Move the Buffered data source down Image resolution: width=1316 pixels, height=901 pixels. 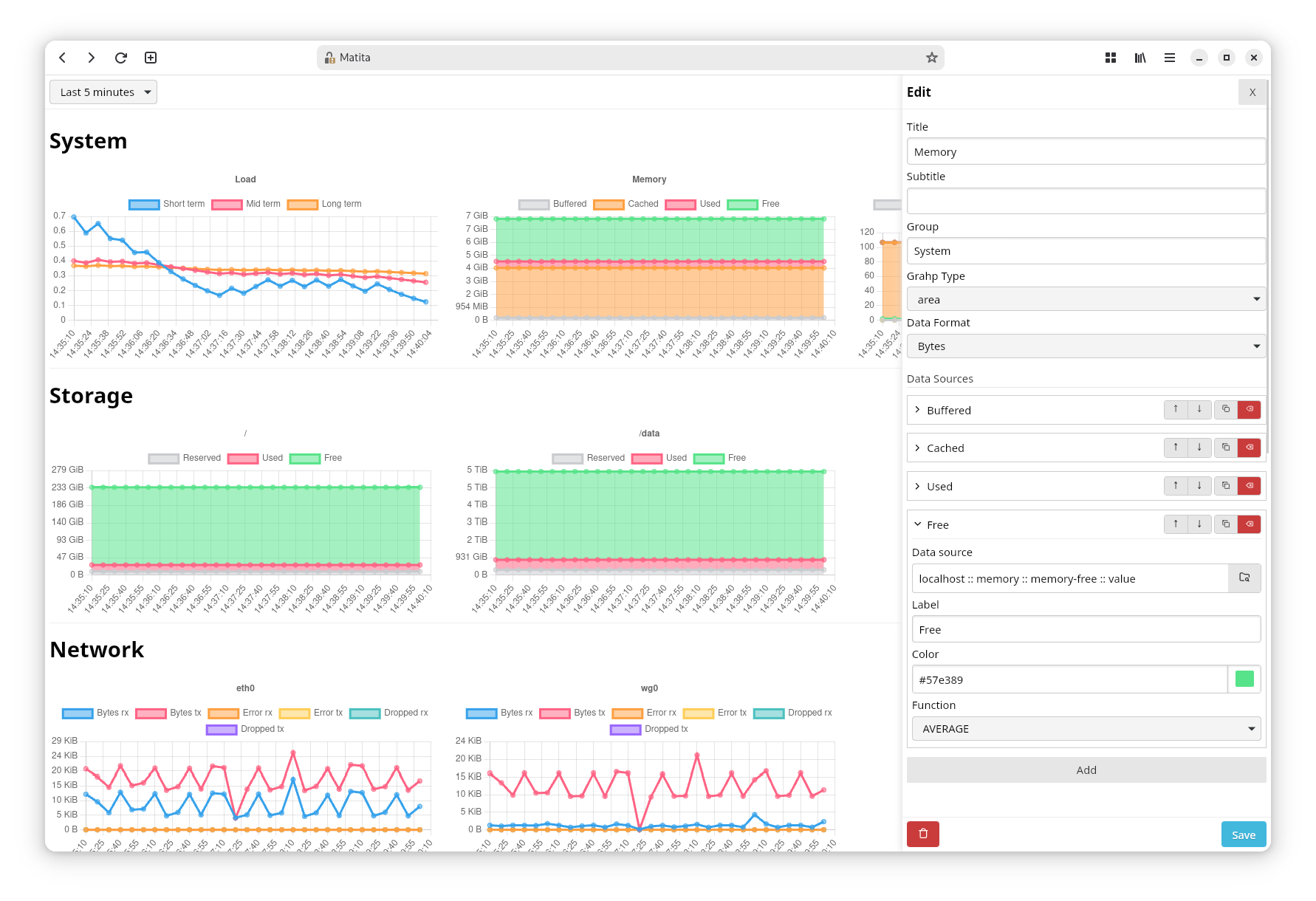(x=1199, y=409)
